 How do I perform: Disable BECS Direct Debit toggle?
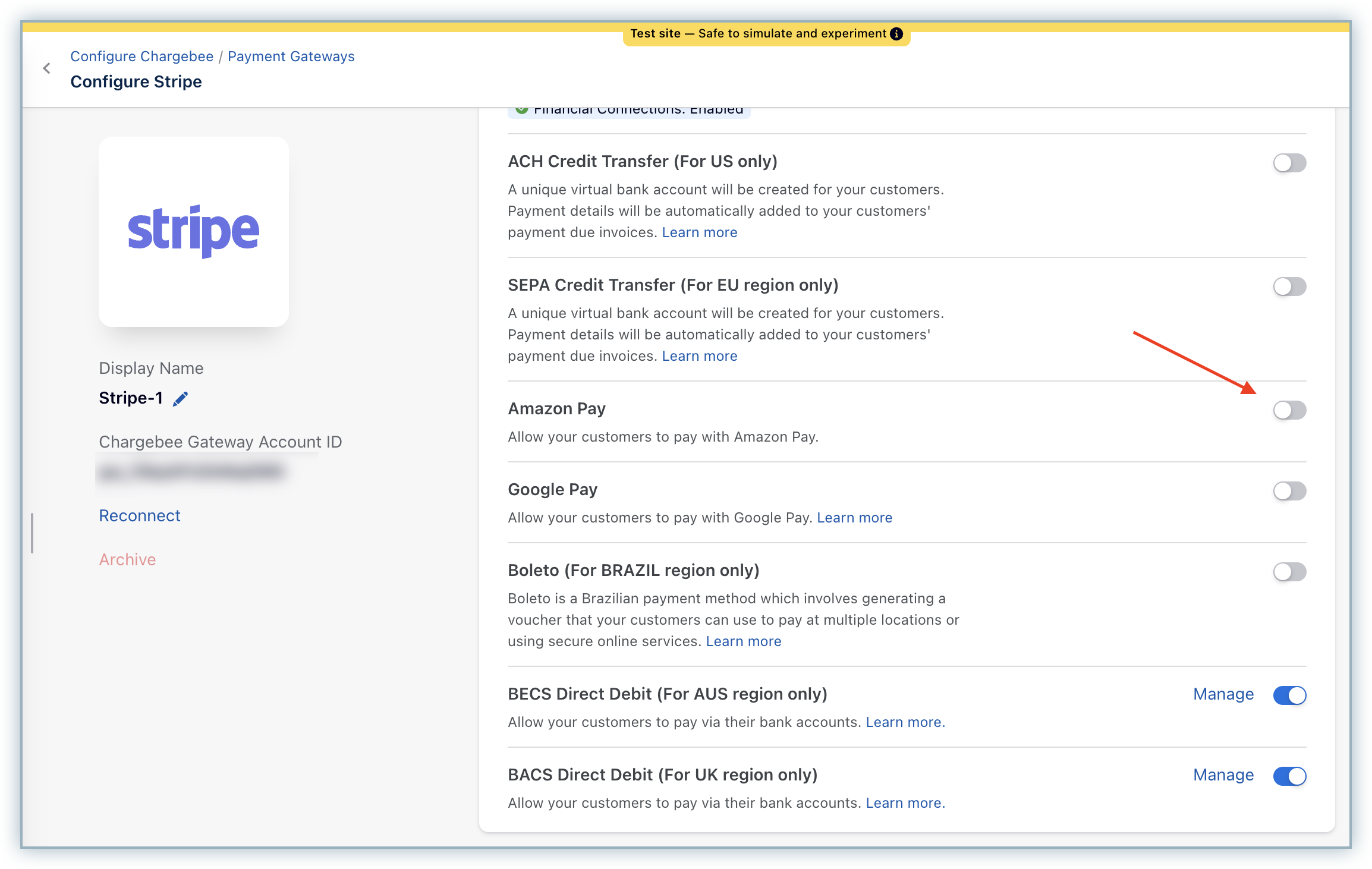(1289, 695)
